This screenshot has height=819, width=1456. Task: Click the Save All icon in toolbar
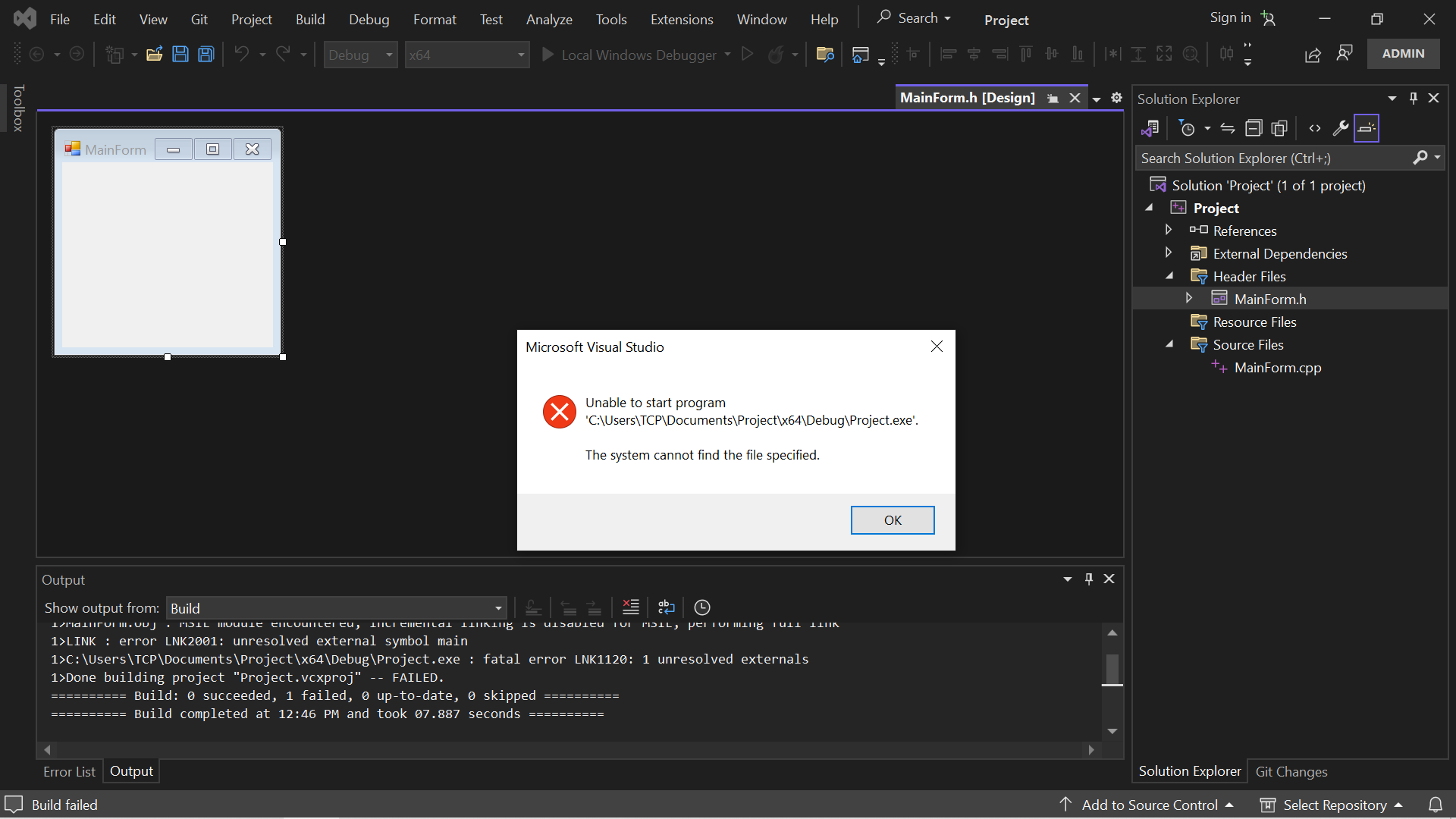(206, 54)
